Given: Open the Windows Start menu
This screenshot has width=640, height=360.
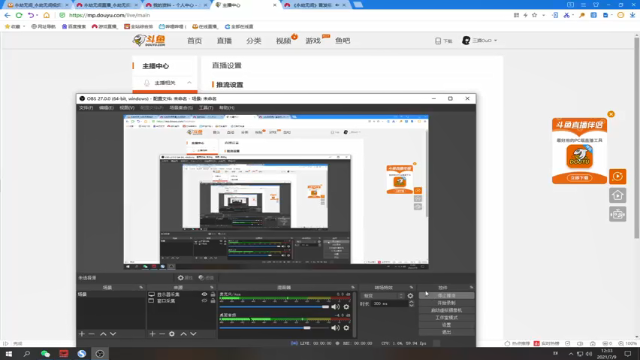Looking at the screenshot, I should coord(9,354).
